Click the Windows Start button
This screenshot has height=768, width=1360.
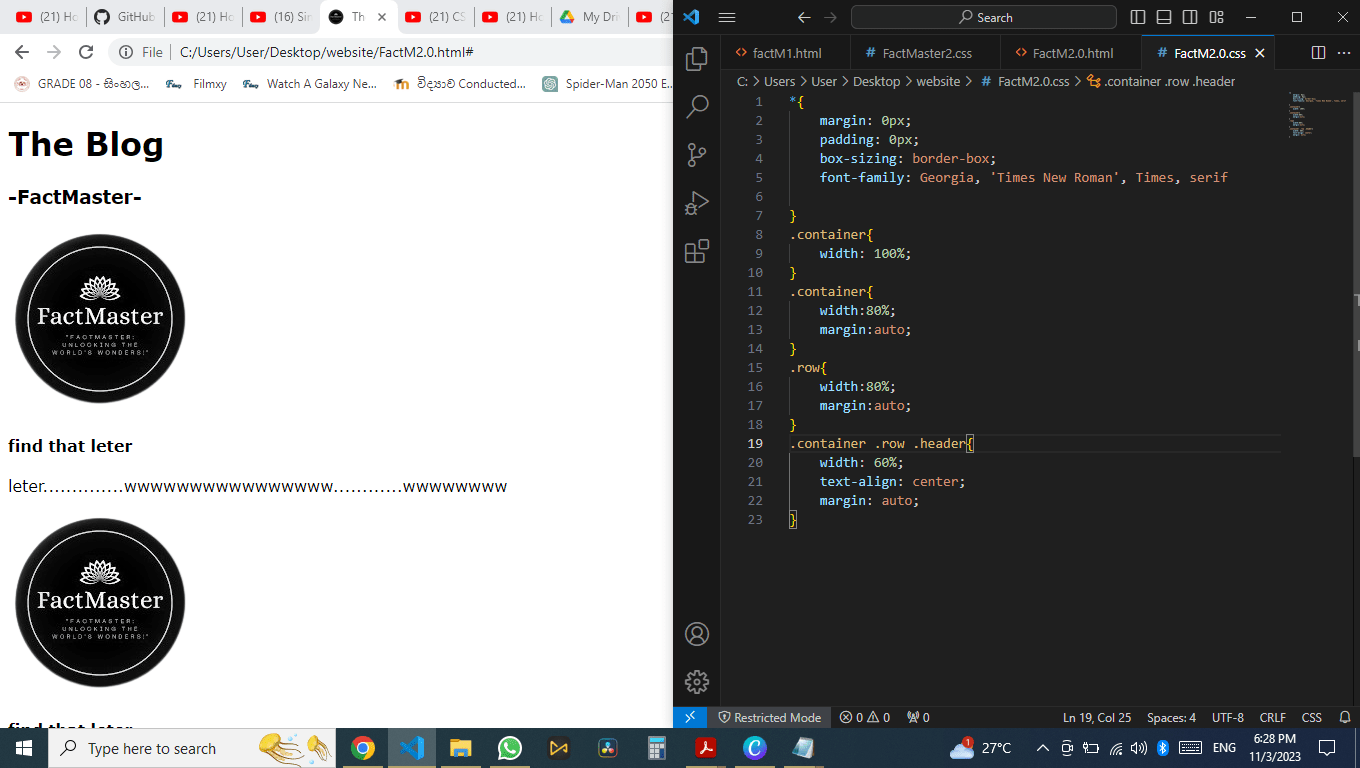(x=23, y=748)
